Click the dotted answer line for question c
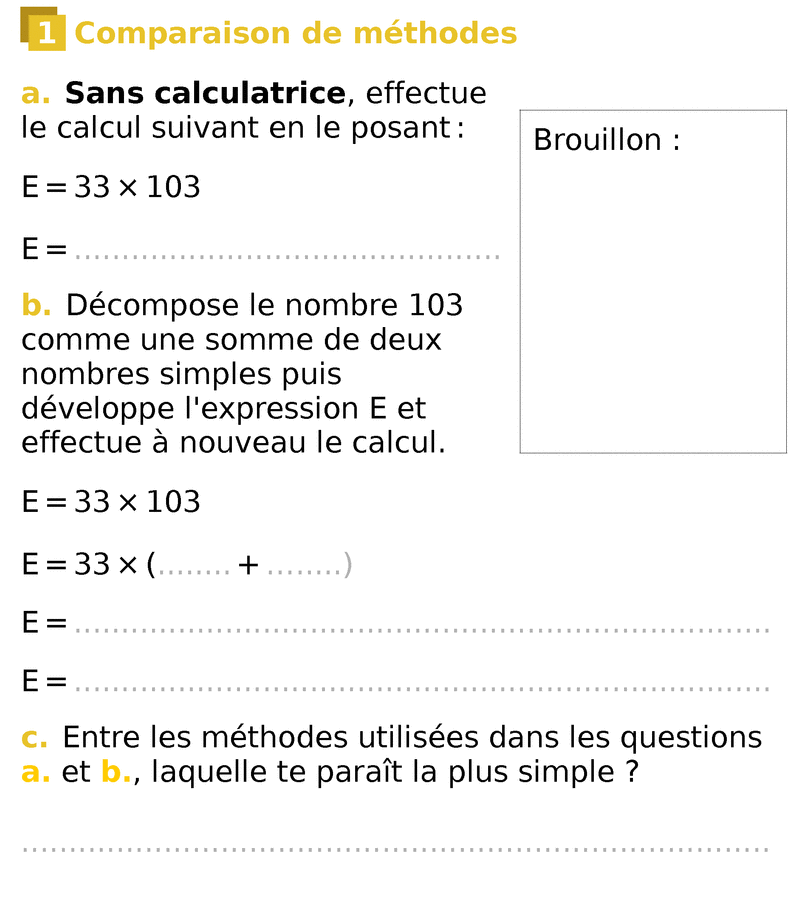Viewport: 803px width, 910px height. tap(395, 849)
